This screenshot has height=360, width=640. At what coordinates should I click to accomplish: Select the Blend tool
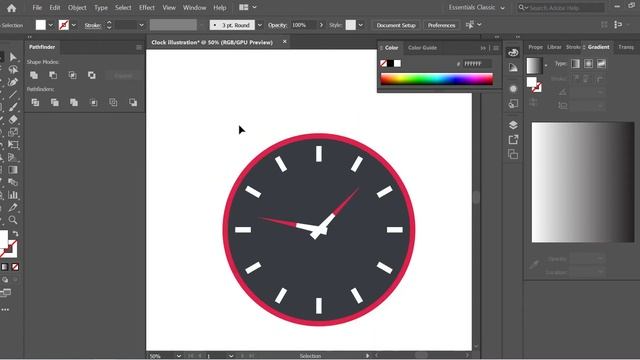pyautogui.click(x=13, y=182)
